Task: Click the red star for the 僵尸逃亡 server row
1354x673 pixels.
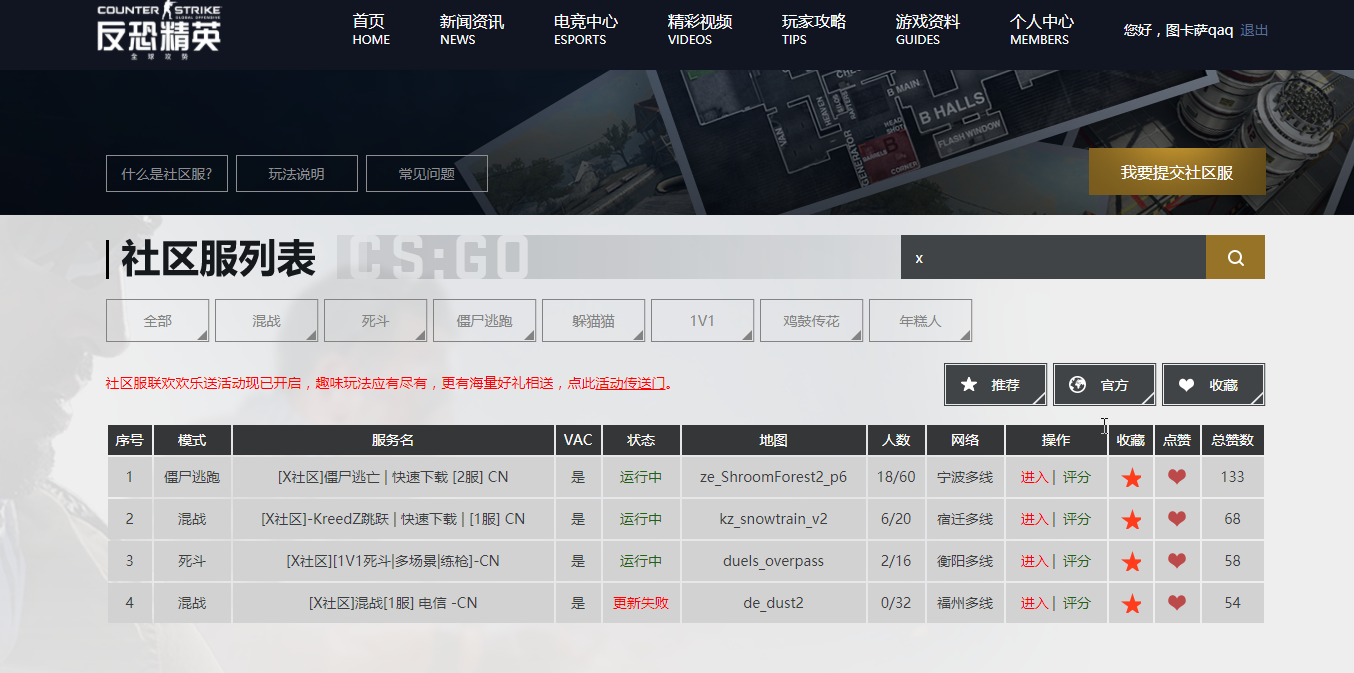Action: click(x=1131, y=477)
